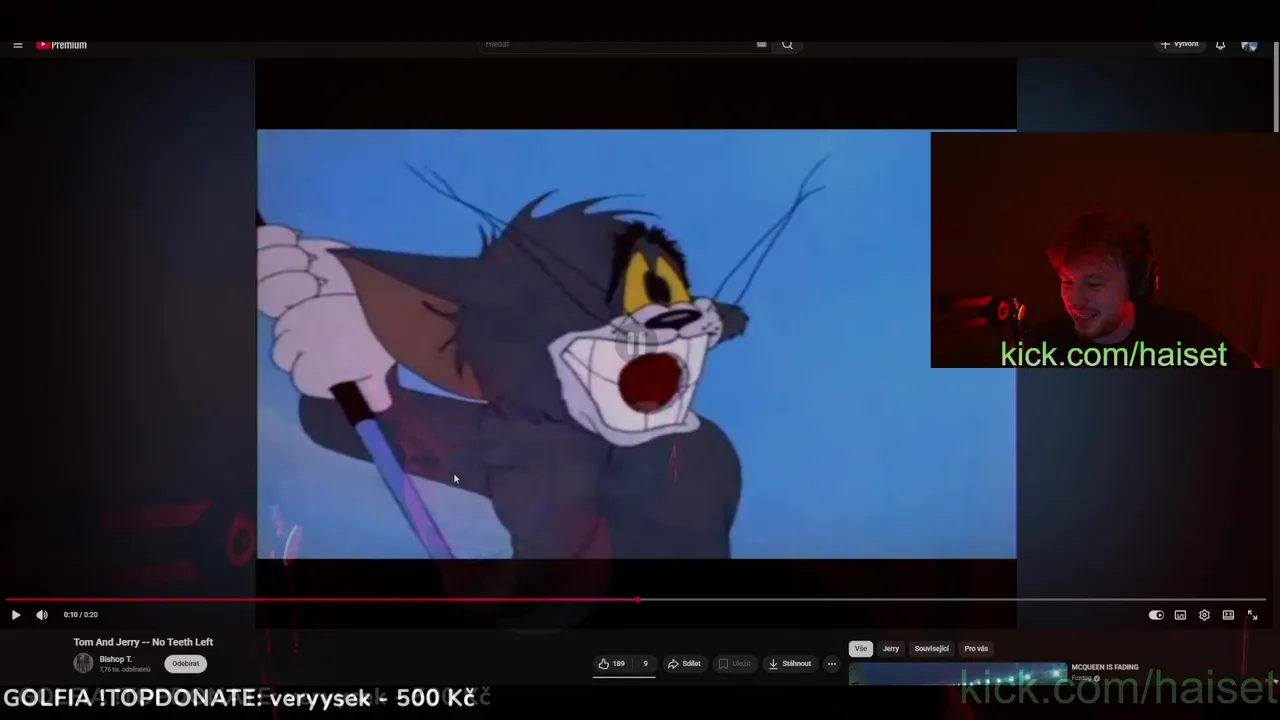Share the video via Sdílet
Viewport: 1280px width, 720px height.
(684, 664)
